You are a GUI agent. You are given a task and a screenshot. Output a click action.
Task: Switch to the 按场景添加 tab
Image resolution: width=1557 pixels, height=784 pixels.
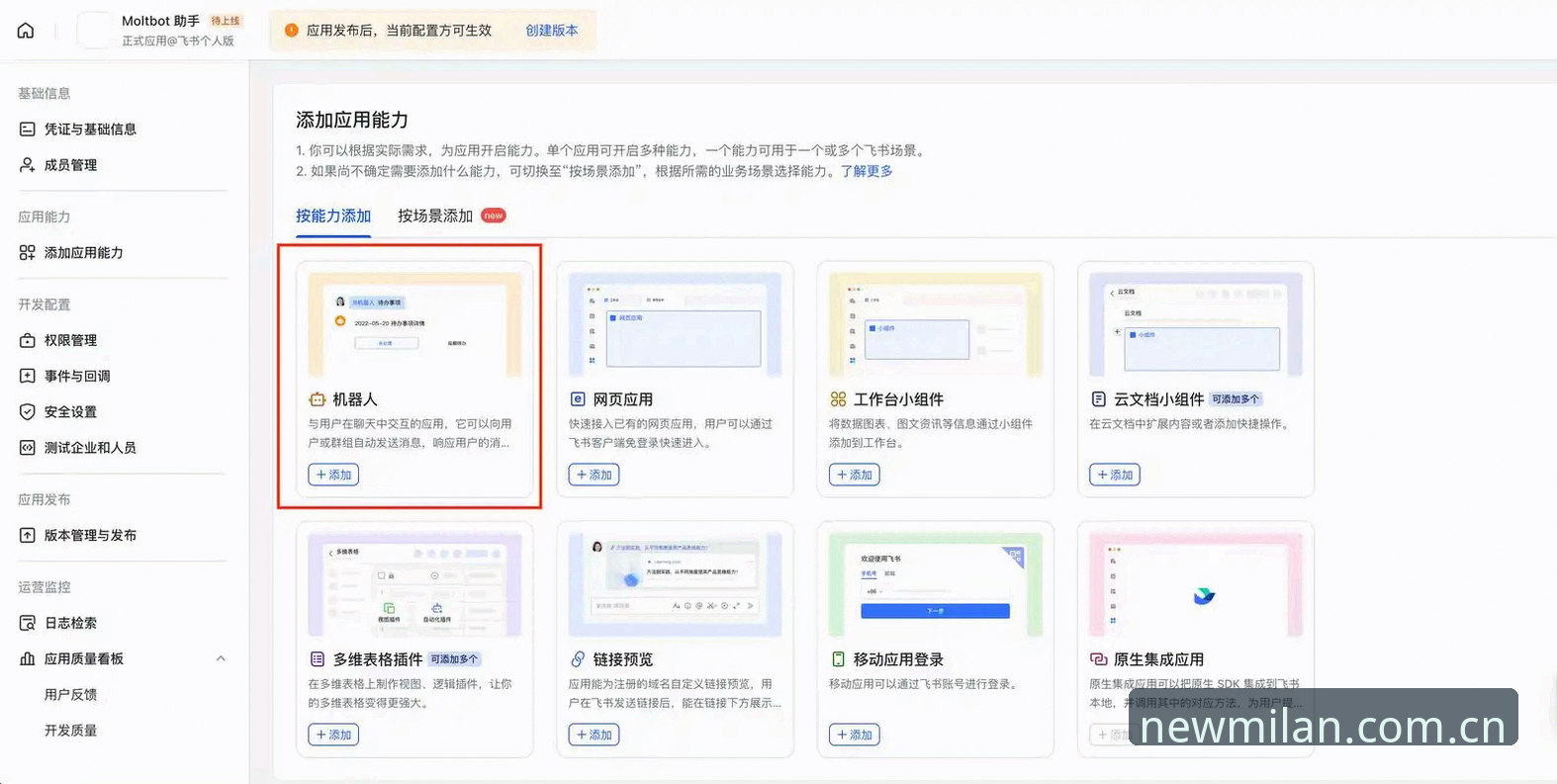435,216
